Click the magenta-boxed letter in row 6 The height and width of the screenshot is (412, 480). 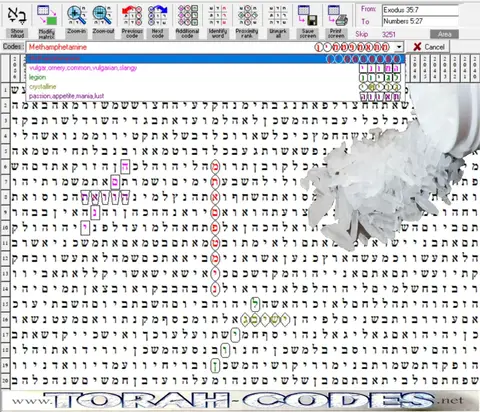point(125,166)
